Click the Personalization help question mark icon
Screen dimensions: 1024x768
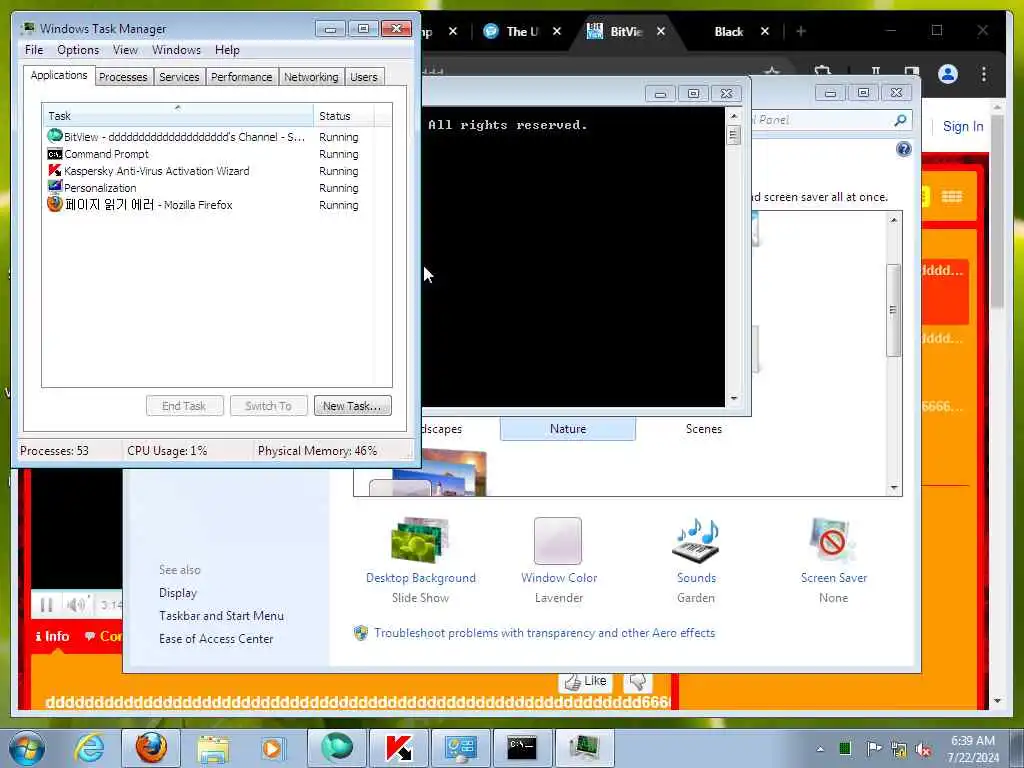pos(903,150)
